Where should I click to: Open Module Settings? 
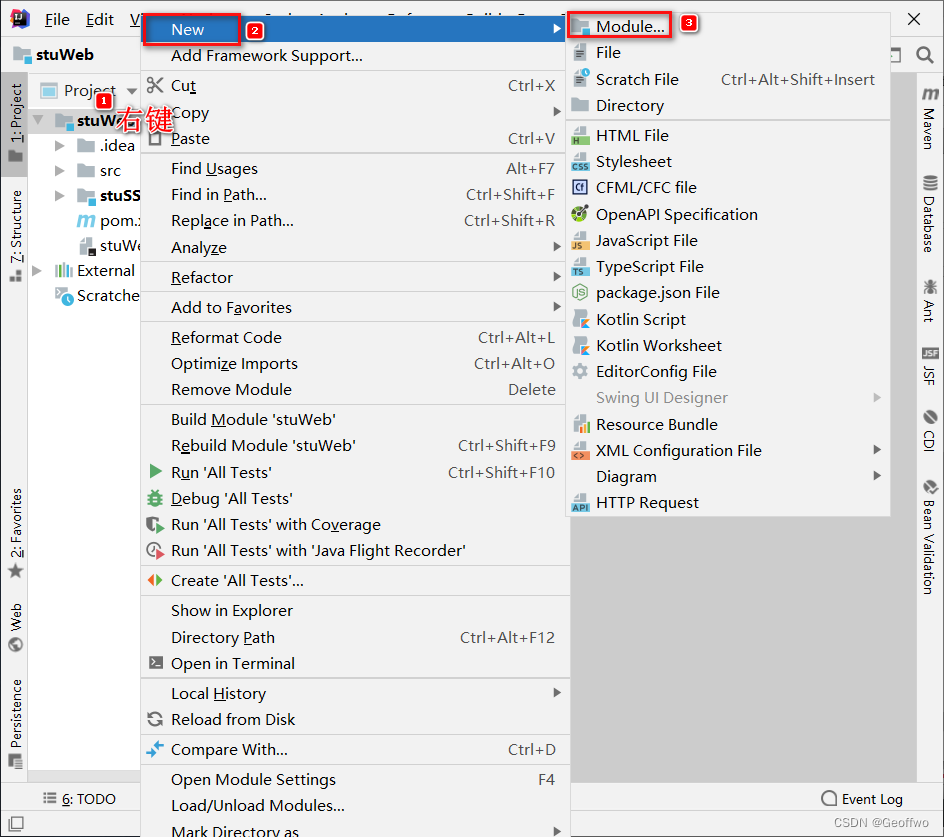click(x=355, y=780)
